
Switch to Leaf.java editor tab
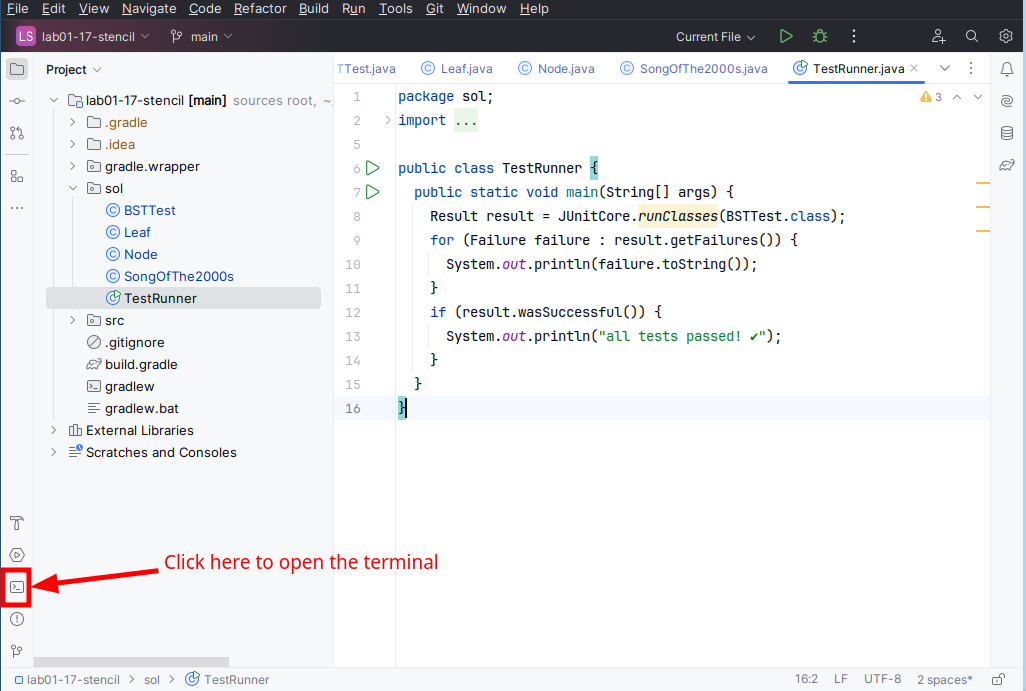point(457,69)
